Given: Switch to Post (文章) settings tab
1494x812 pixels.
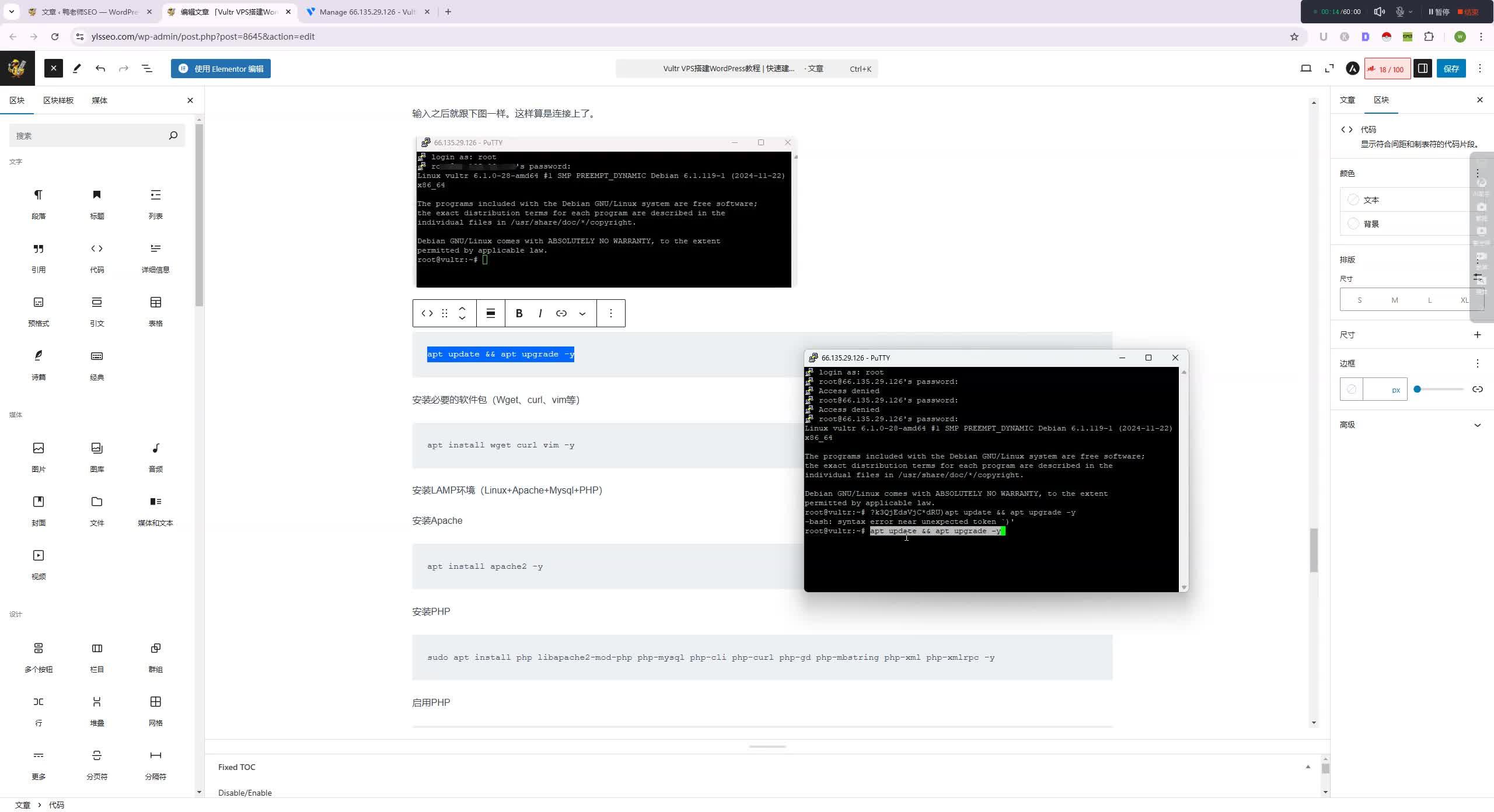Looking at the screenshot, I should 1347,100.
